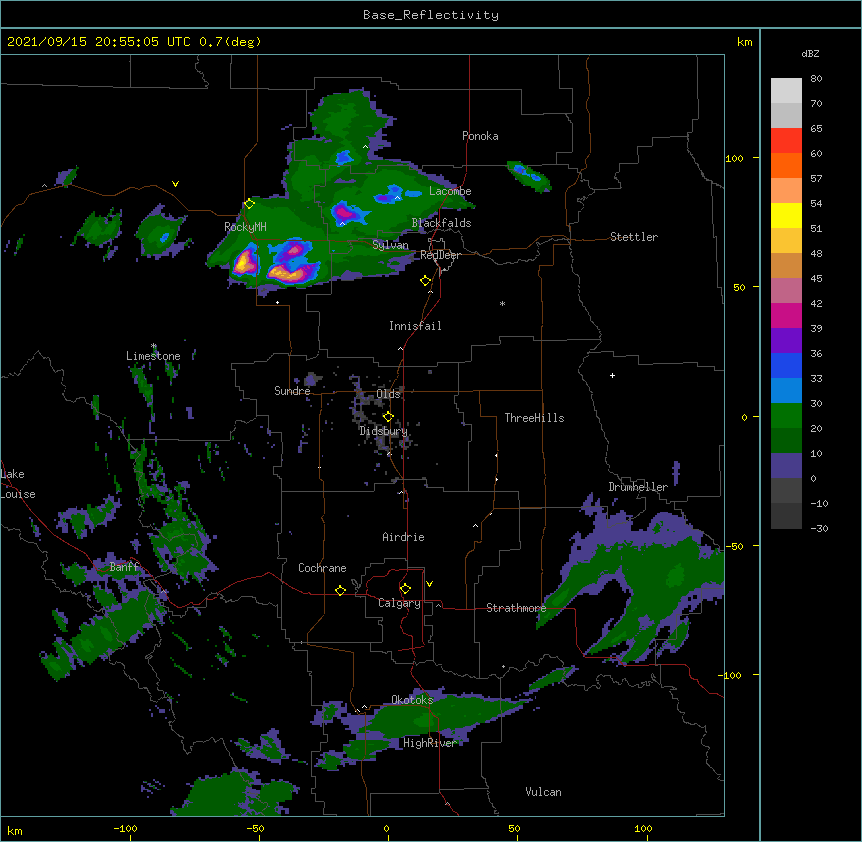The width and height of the screenshot is (862, 842).
Task: Click the Drumheller label
Action: 638,487
